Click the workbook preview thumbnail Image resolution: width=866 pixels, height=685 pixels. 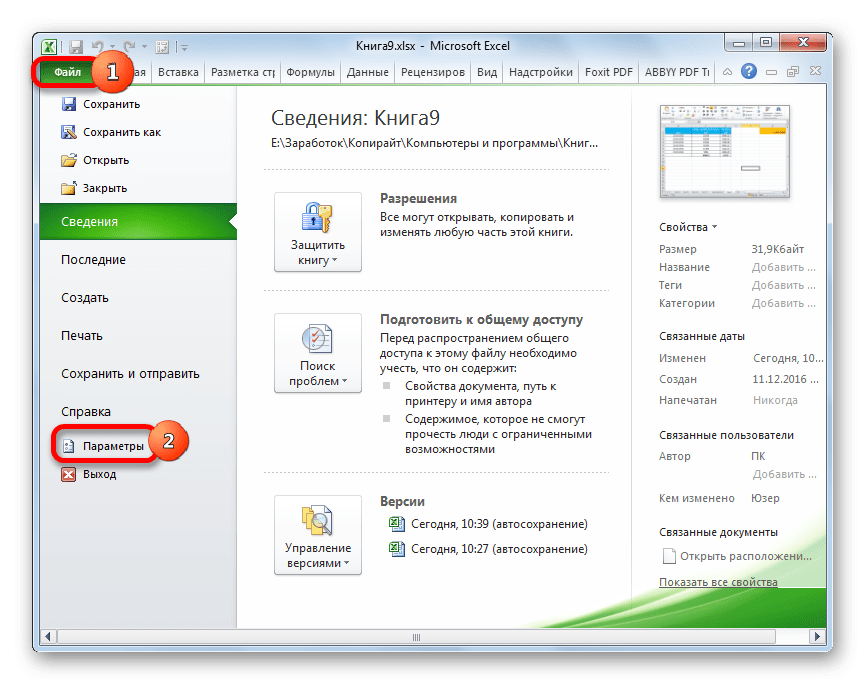(x=725, y=151)
